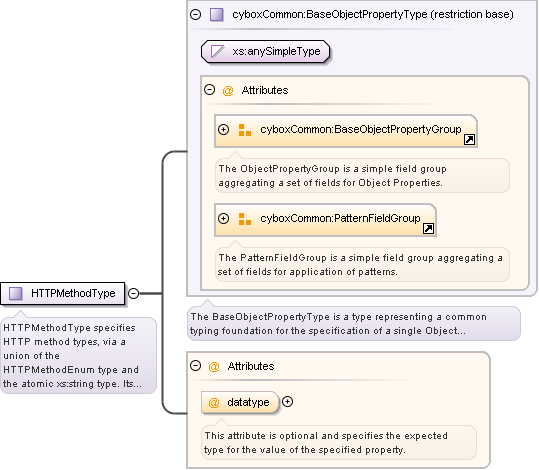Select the xs:anySimpleType node
Viewport: 539px width, 470px height.
265,52
